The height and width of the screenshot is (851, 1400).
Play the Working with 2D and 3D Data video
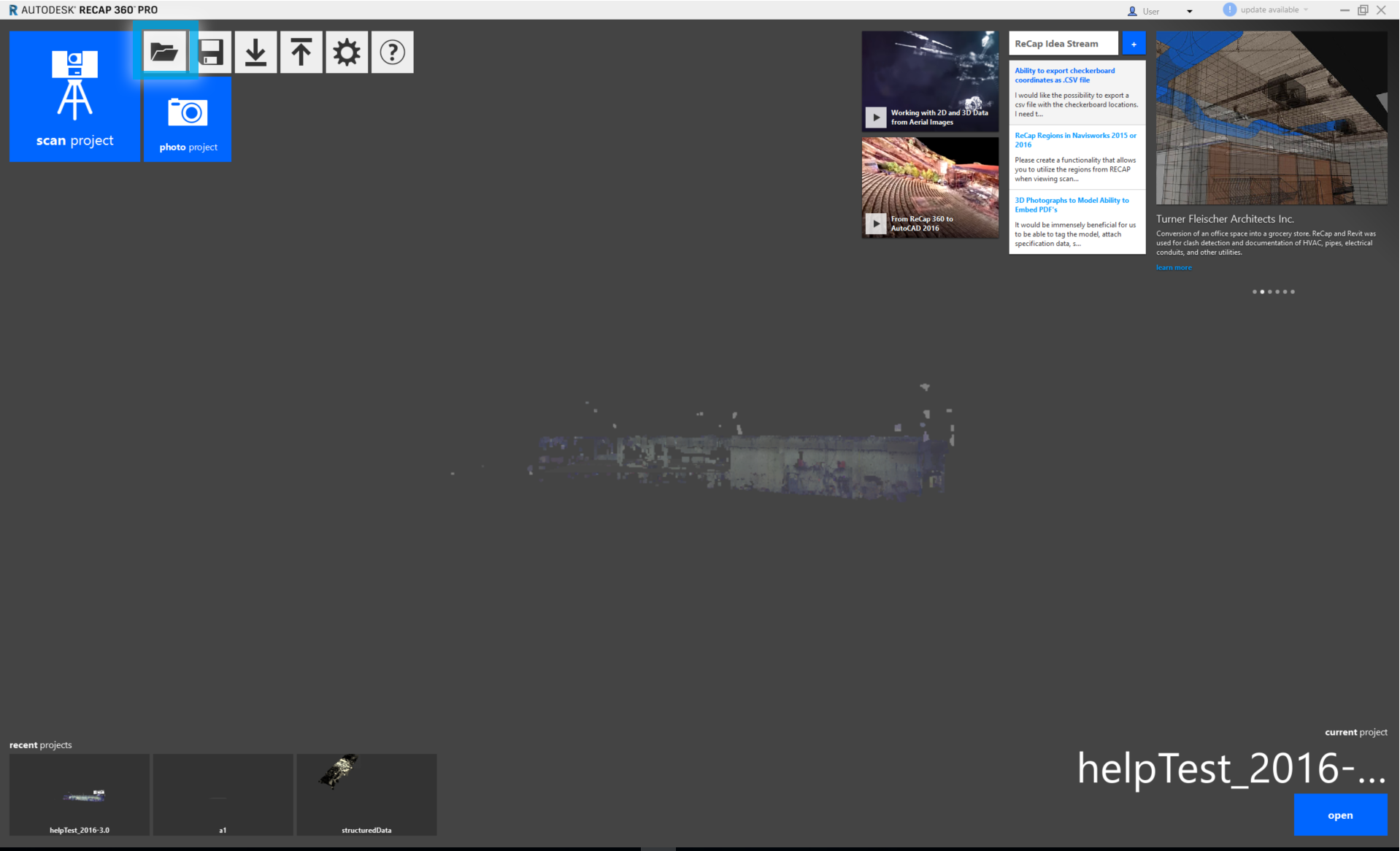(876, 117)
